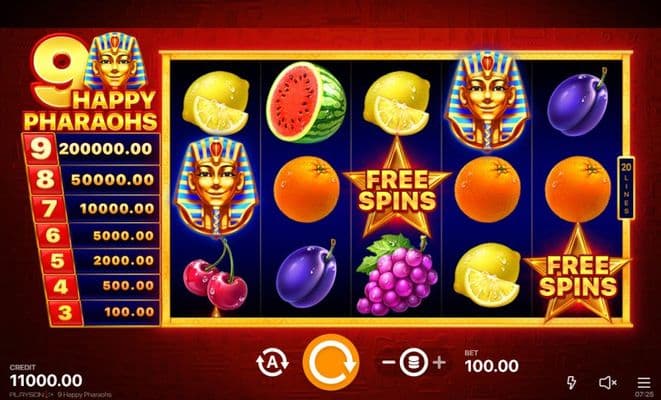Open the hamburger menu
Screen dimensions: 661x400
644,383
